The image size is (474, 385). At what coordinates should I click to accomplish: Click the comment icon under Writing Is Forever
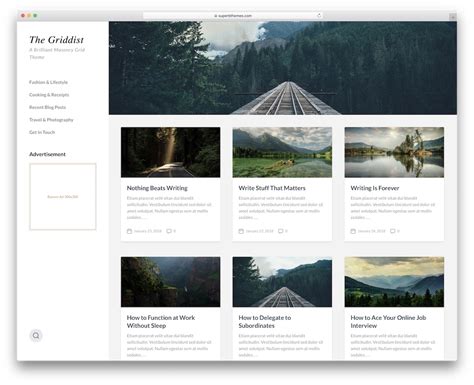393,231
